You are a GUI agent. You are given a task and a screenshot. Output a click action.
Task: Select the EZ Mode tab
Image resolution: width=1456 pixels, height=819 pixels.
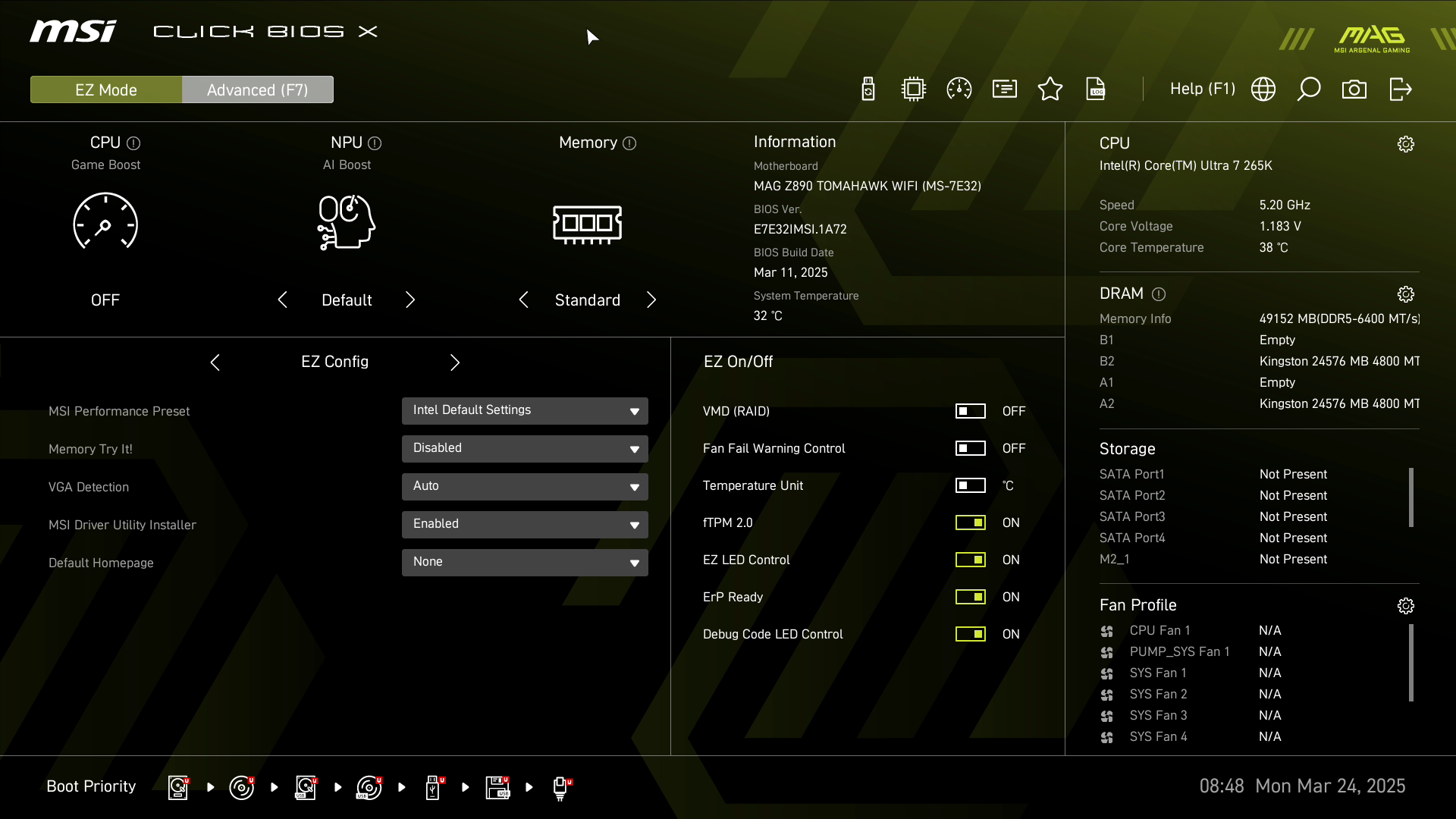pos(106,89)
